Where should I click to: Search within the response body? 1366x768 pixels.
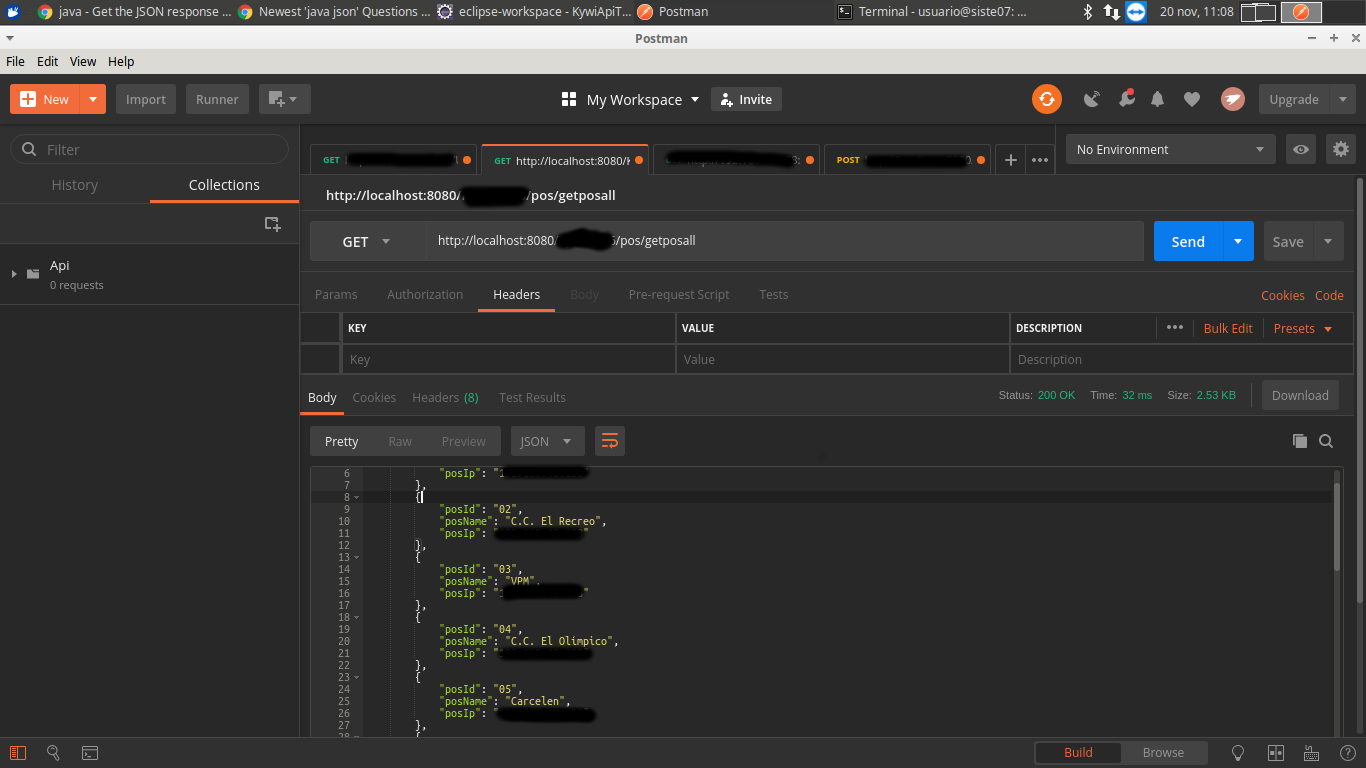1326,441
